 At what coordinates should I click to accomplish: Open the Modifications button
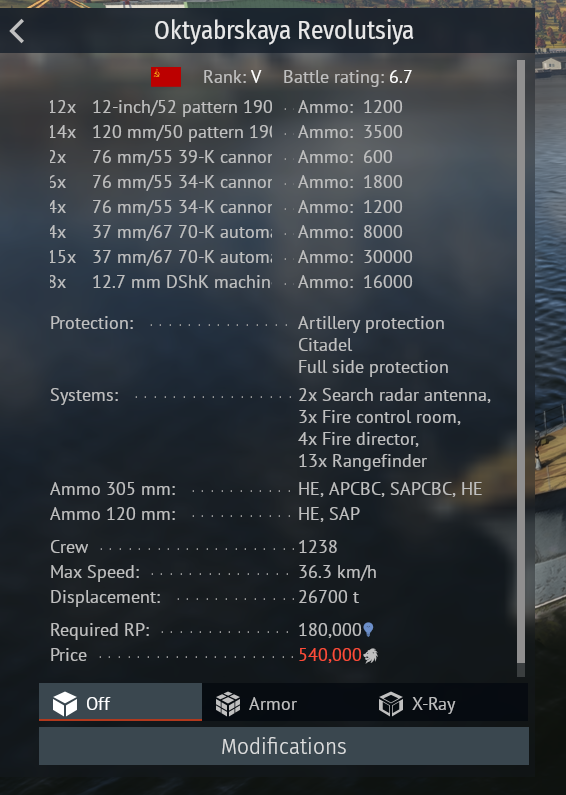[284, 746]
